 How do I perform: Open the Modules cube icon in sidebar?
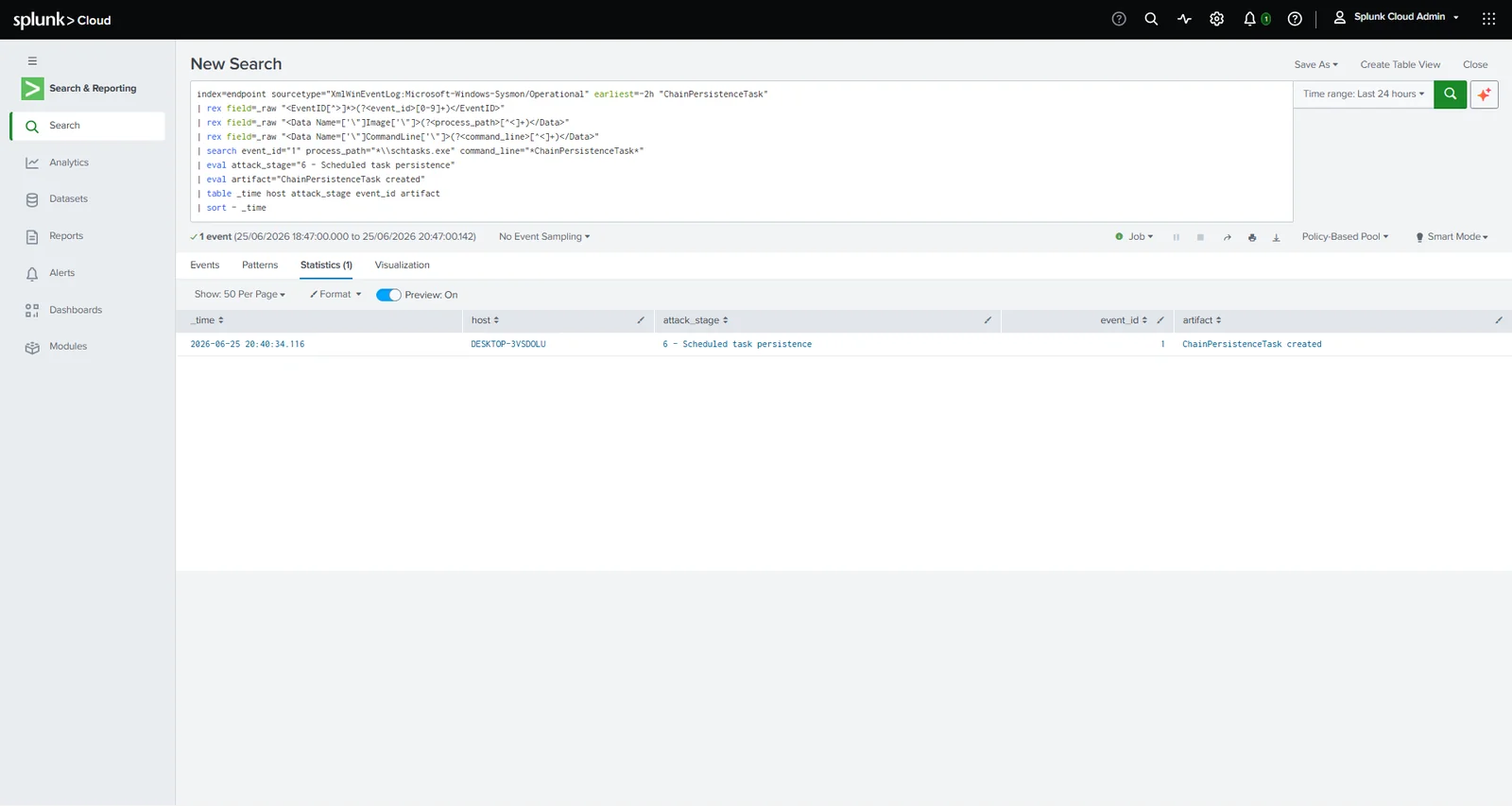32,347
